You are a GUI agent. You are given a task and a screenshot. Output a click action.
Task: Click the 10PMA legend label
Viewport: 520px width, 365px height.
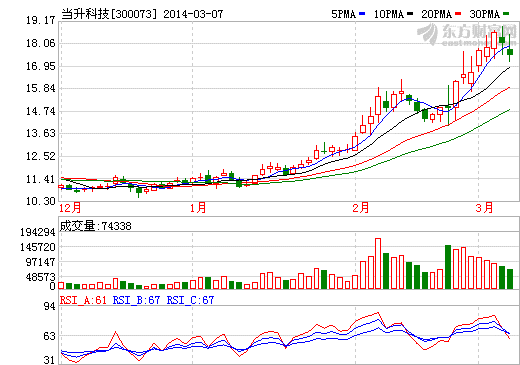click(x=389, y=14)
